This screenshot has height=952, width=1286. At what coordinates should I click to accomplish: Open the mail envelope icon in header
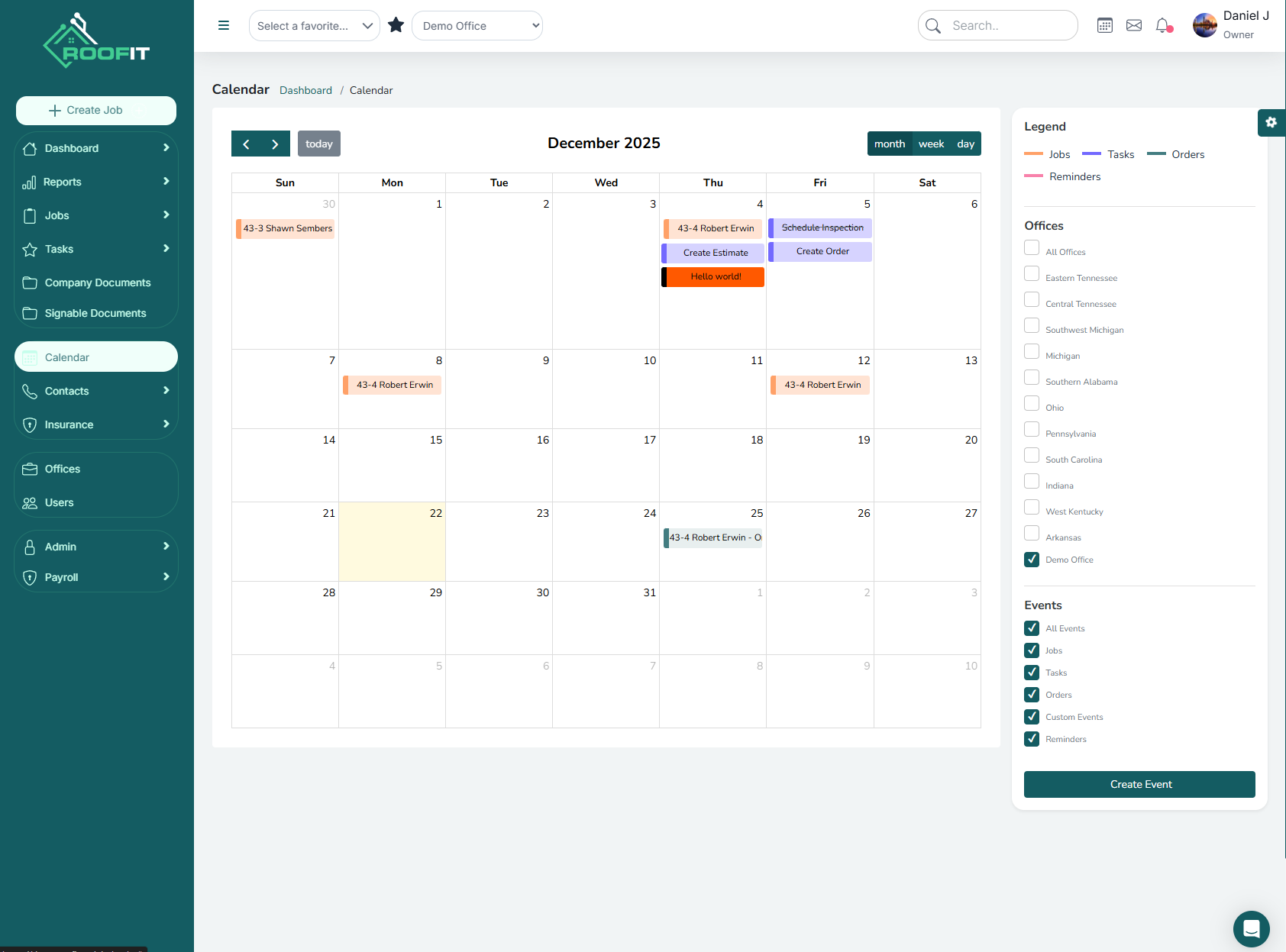pos(1134,25)
